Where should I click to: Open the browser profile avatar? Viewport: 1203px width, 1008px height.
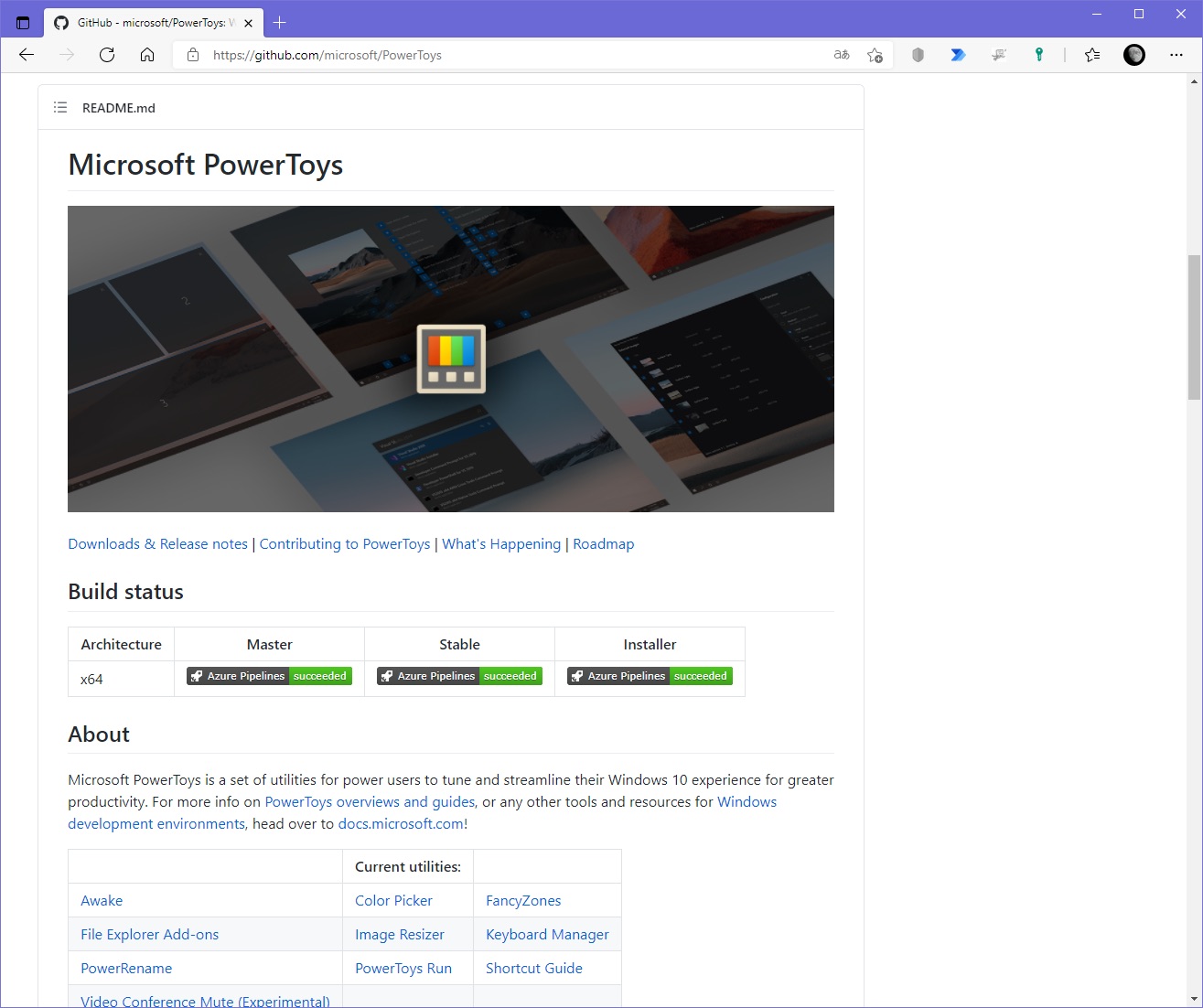click(1134, 55)
